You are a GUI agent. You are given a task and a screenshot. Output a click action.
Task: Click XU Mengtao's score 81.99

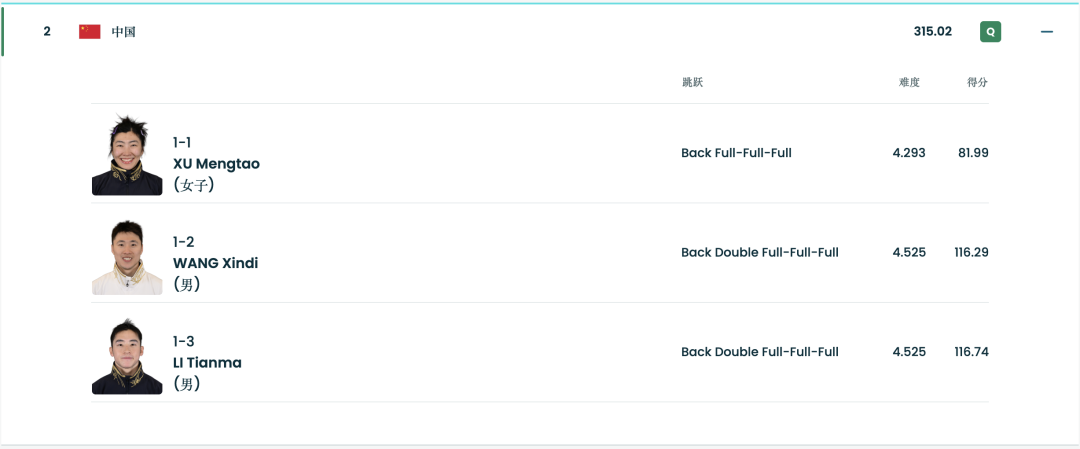[973, 153]
